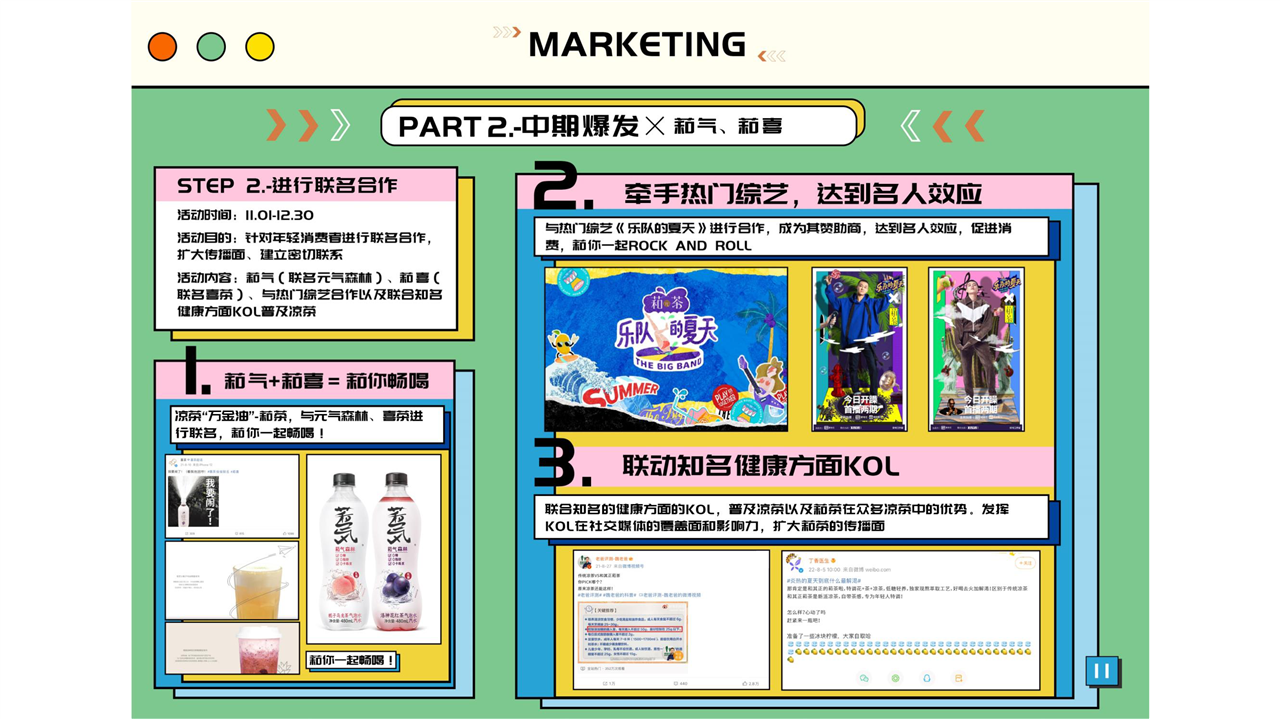Select the PART 2.-中期爆发 heading pill

tap(619, 126)
